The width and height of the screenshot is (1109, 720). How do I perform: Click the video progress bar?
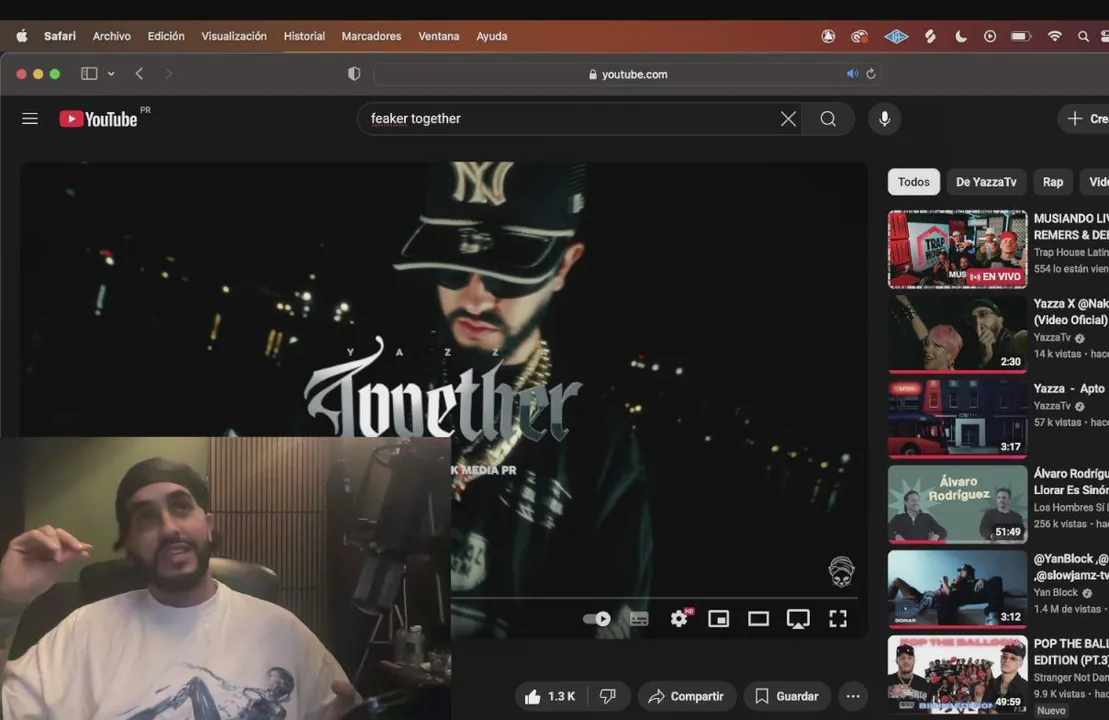(654, 598)
